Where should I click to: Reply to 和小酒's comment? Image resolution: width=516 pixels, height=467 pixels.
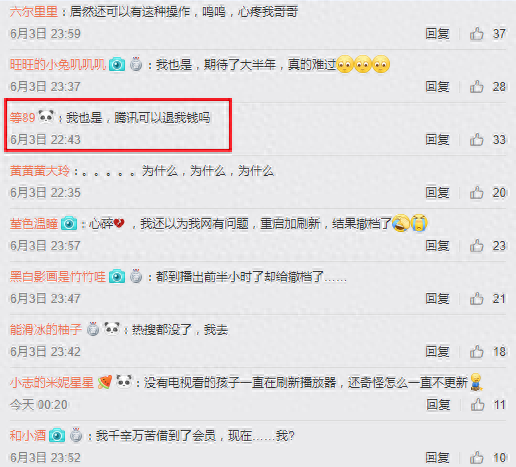tap(437, 458)
